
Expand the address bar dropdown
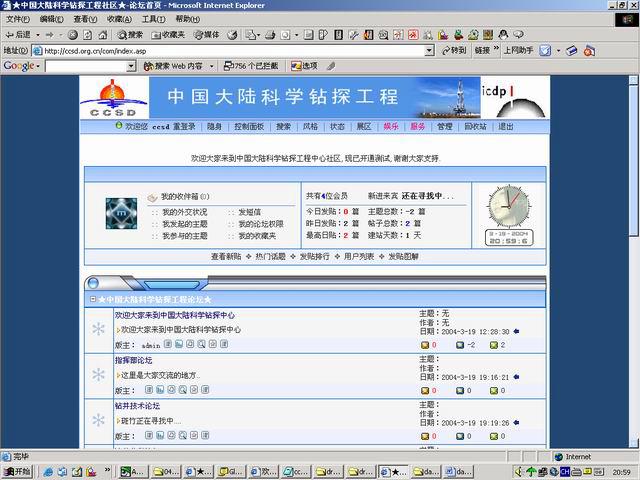tap(429, 50)
